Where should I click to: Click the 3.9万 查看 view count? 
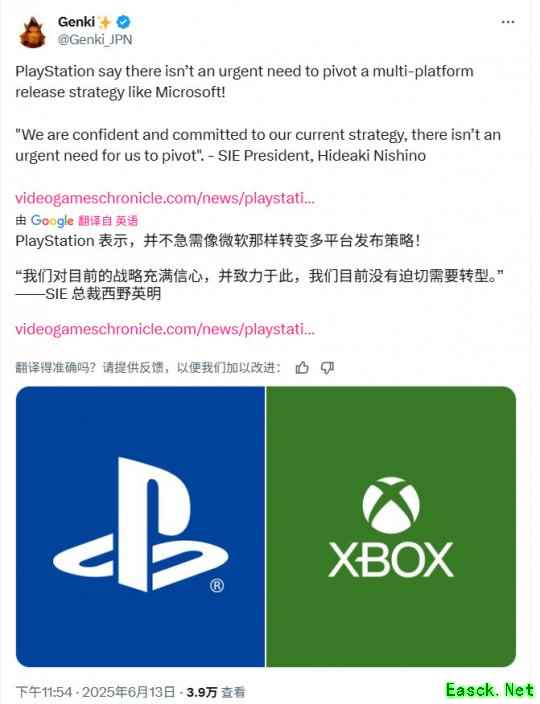pos(216,692)
